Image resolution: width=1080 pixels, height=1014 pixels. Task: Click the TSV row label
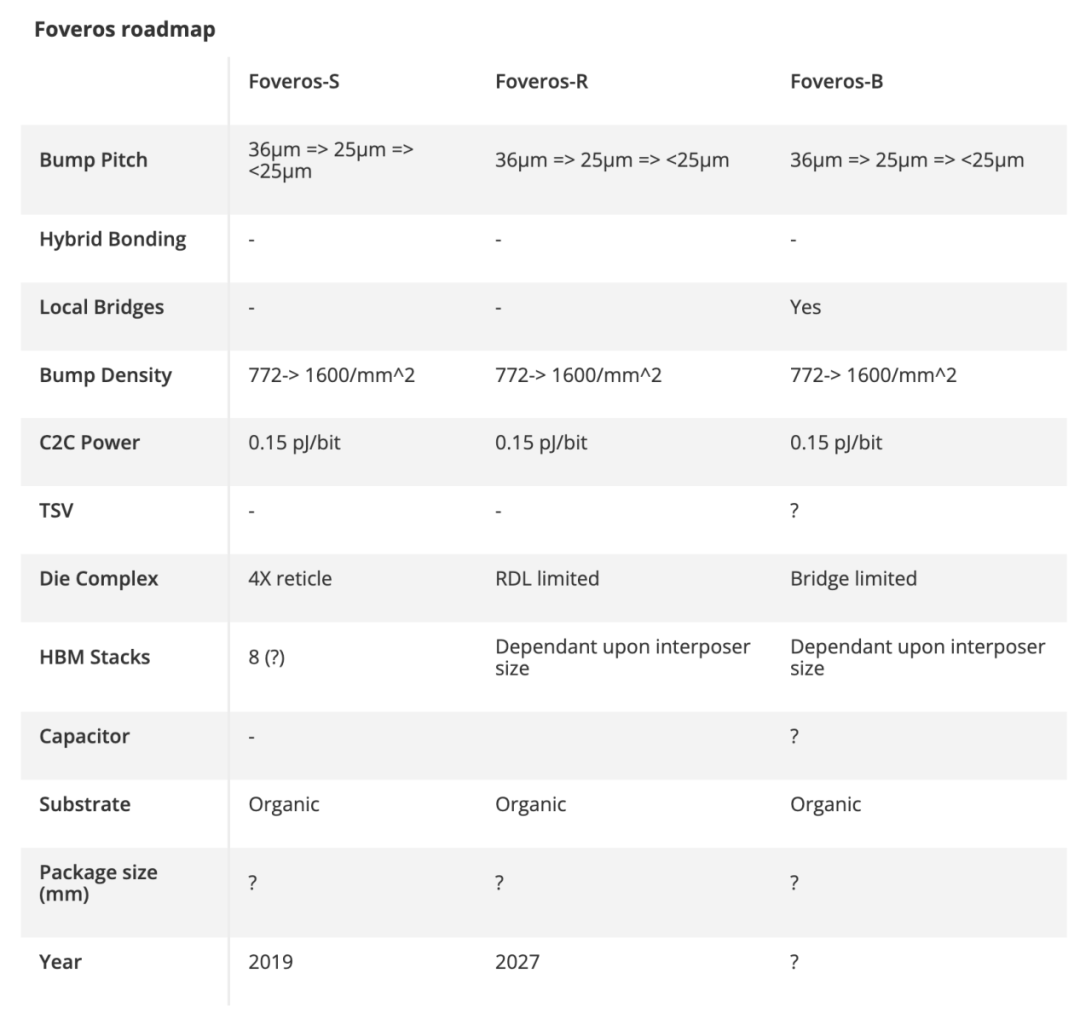[x=56, y=510]
